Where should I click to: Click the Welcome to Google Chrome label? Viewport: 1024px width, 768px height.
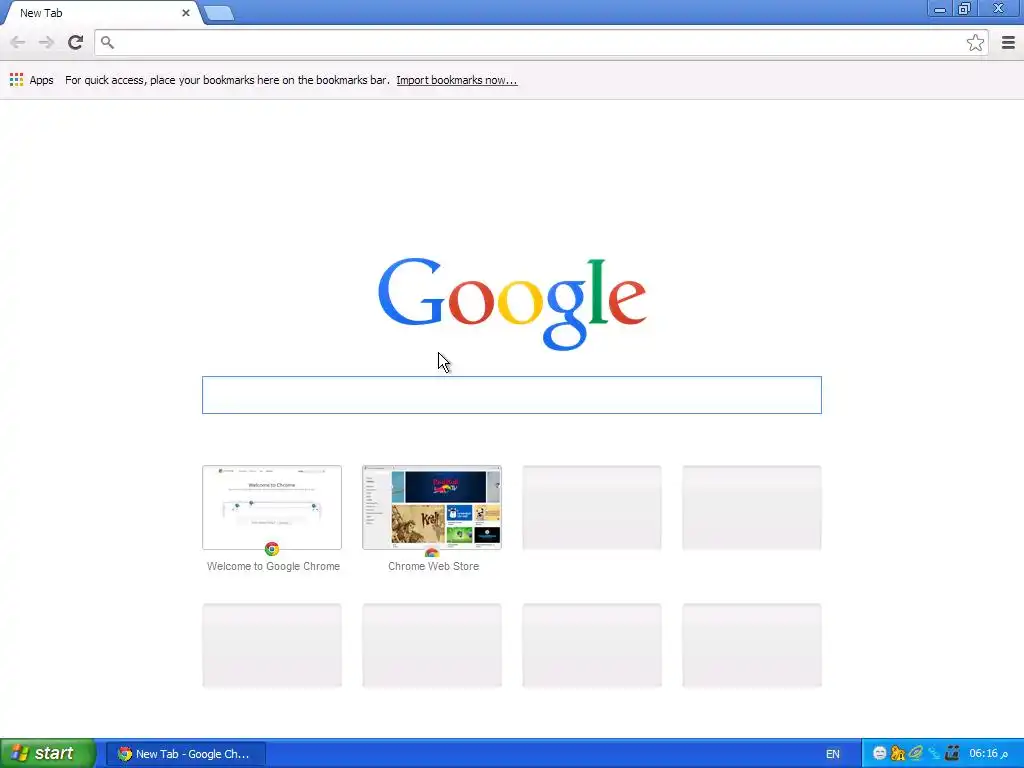pyautogui.click(x=273, y=566)
